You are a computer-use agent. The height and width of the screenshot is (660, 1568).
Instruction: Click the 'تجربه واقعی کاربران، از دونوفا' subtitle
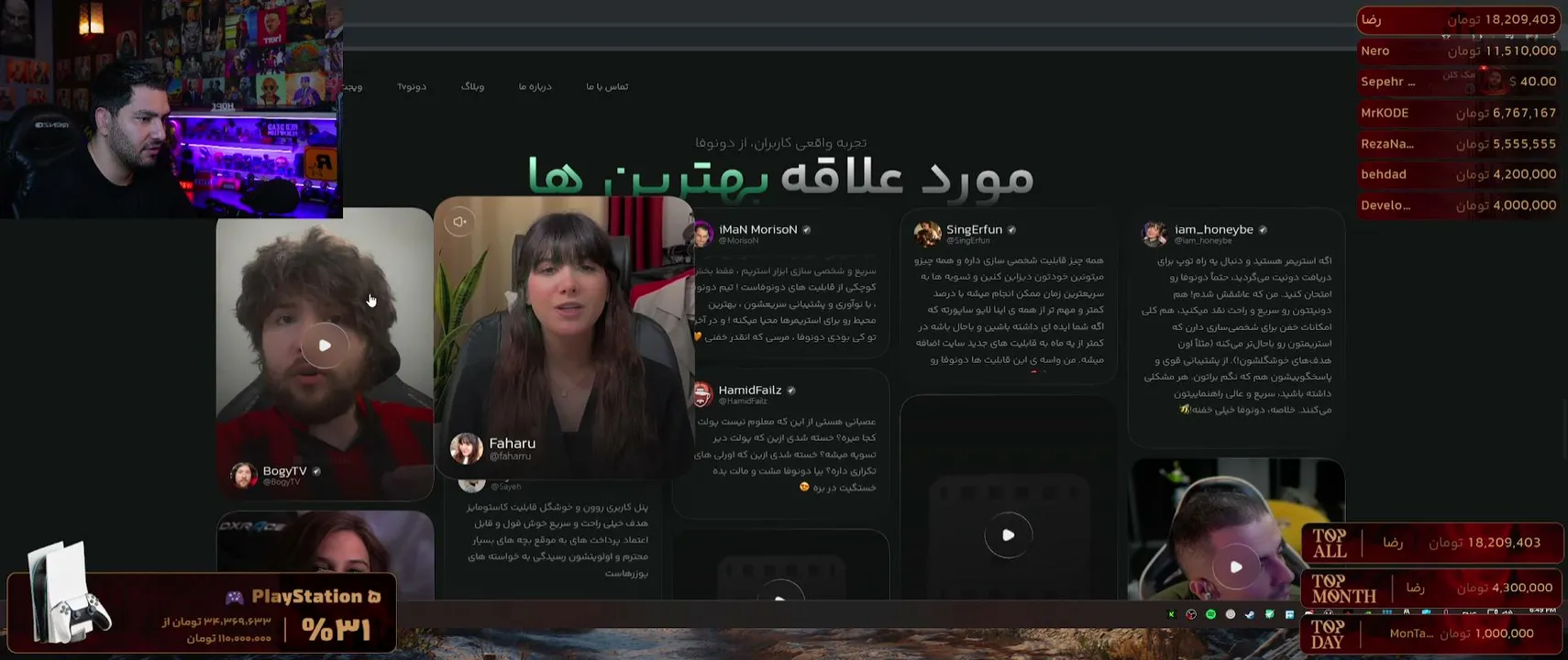pyautogui.click(x=780, y=142)
